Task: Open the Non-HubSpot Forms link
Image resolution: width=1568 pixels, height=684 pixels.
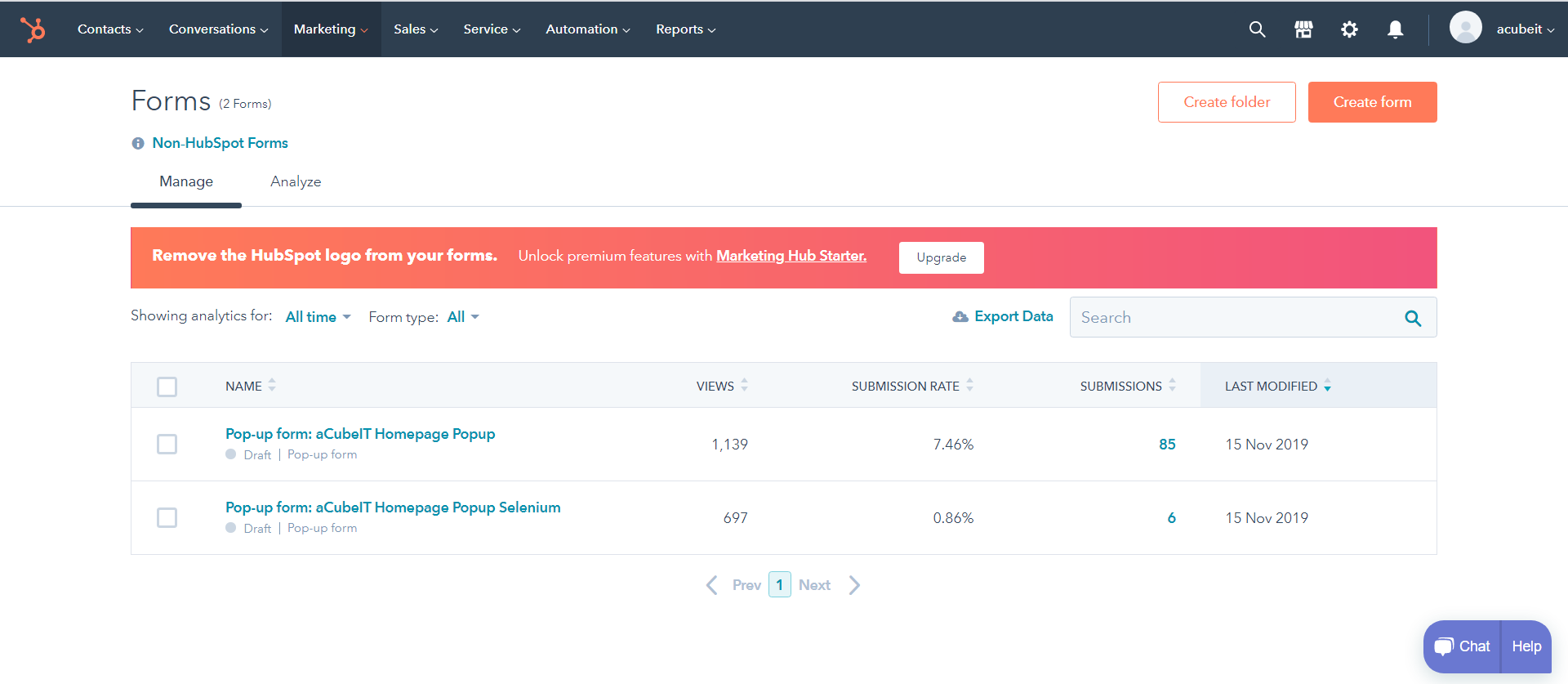Action: 220,143
